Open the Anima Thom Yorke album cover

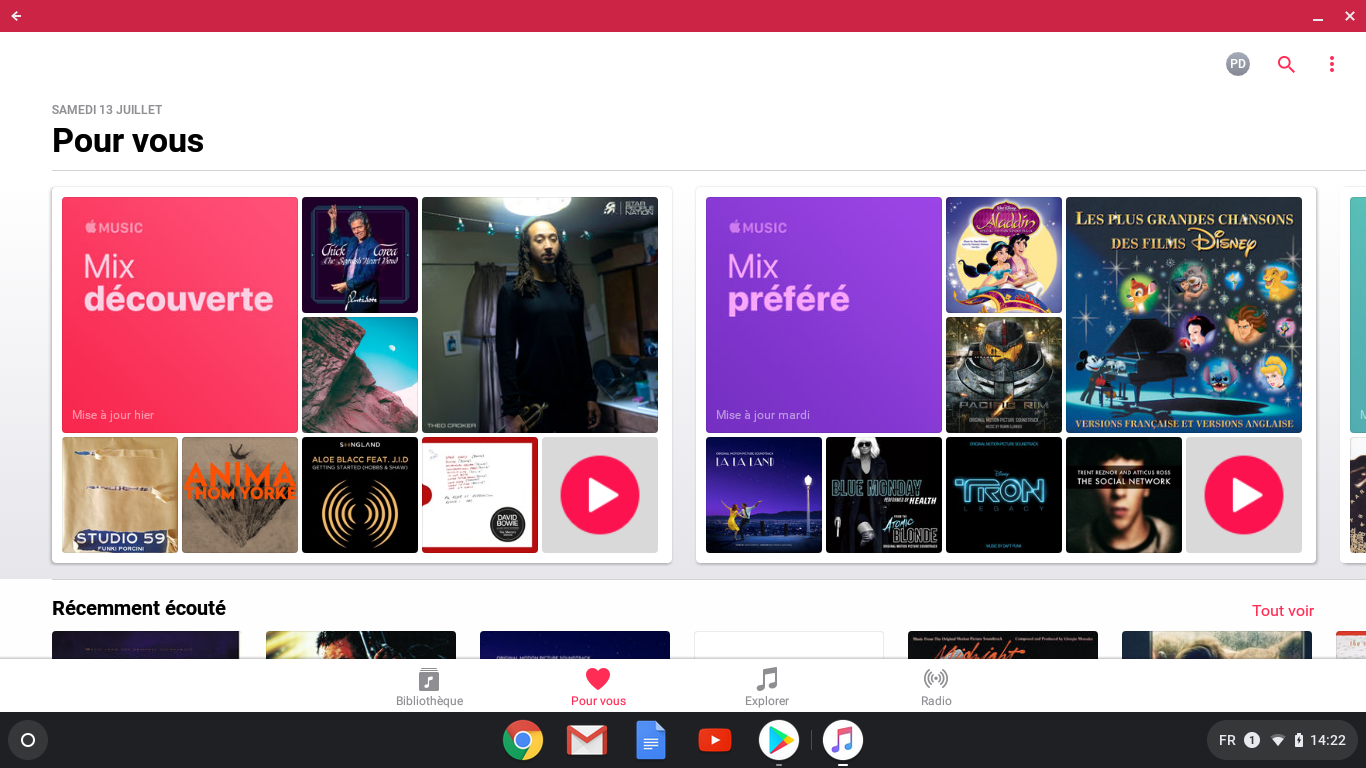tap(240, 495)
